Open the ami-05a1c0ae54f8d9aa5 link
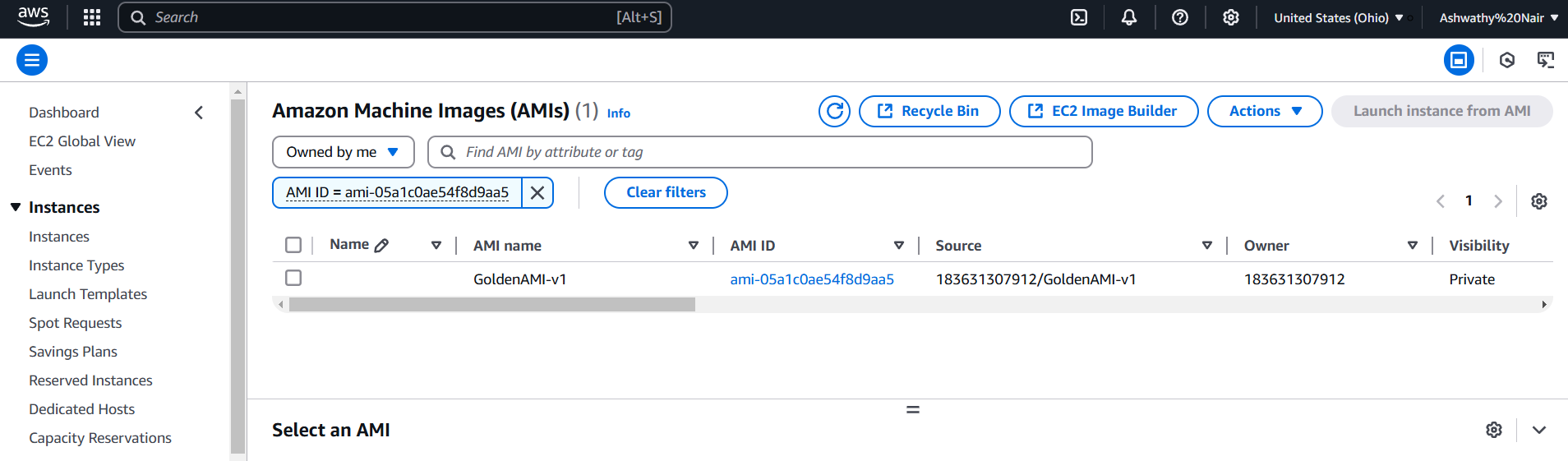Viewport: 1568px width, 461px height. click(x=812, y=279)
